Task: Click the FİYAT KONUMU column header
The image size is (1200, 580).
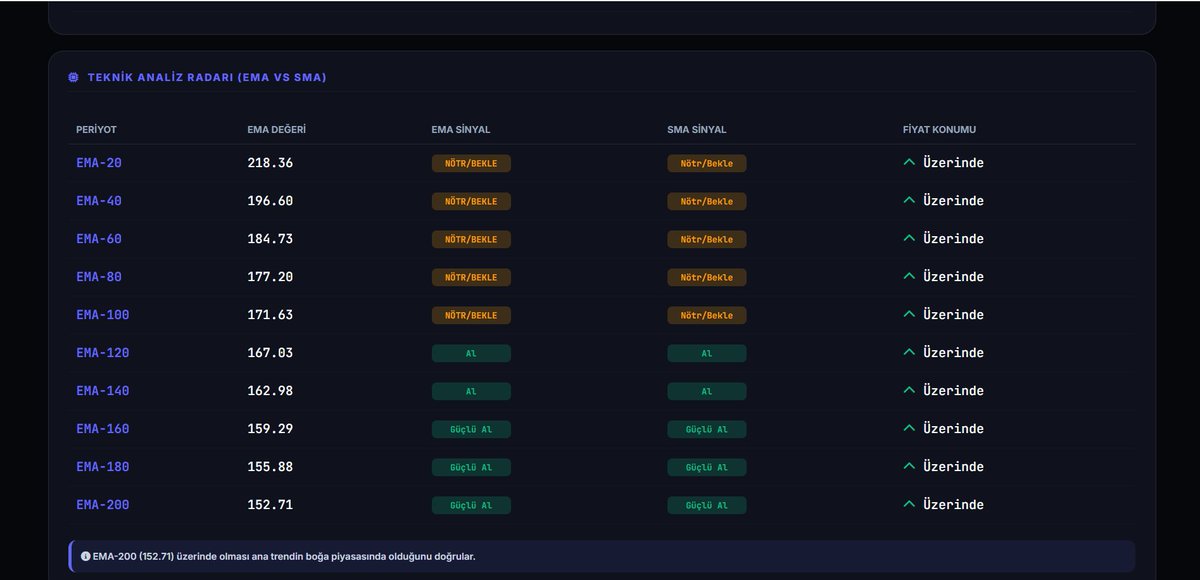Action: [939, 130]
